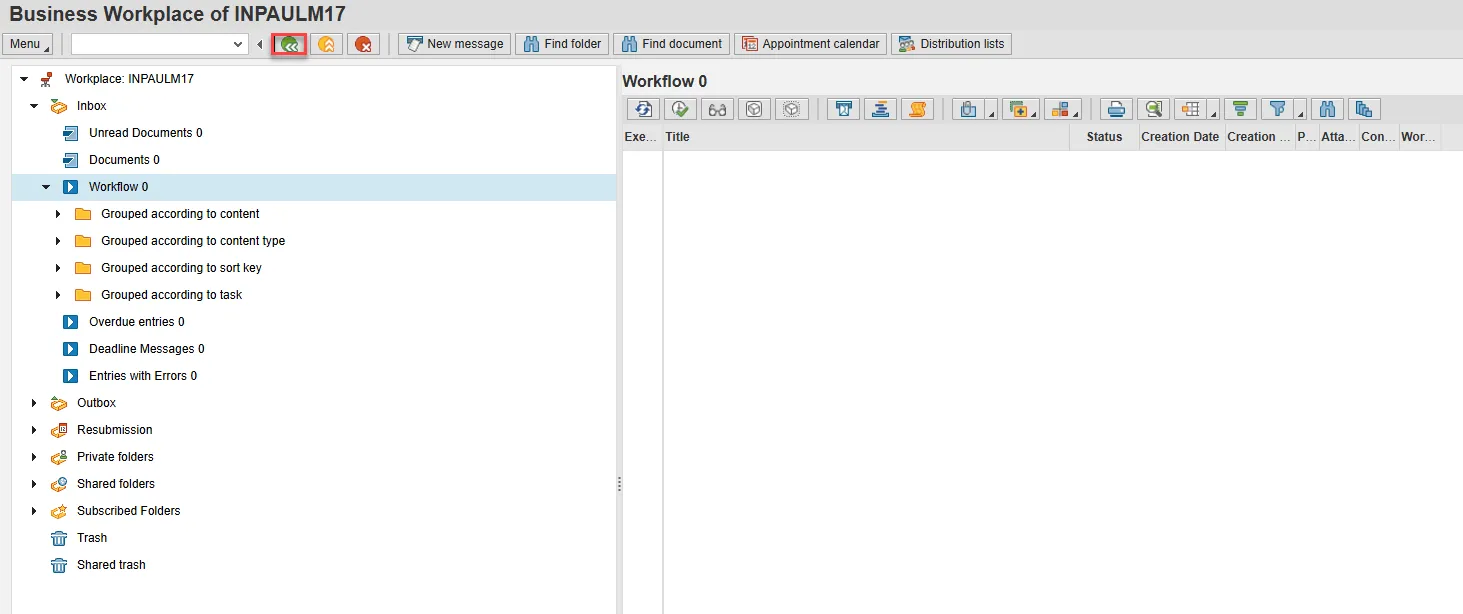Viewport: 1463px width, 614px height.
Task: Expand the Outbox folder
Action: (34, 403)
